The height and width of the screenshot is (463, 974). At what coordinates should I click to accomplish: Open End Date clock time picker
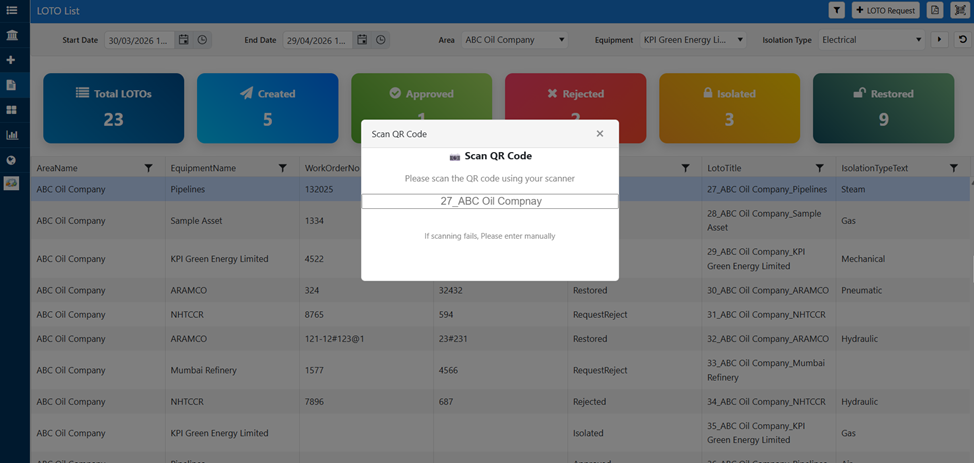[381, 40]
